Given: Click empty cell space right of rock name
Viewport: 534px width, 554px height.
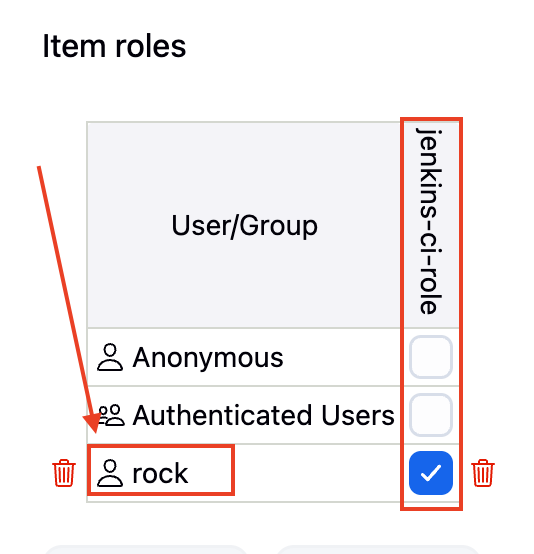Looking at the screenshot, I should (316, 473).
